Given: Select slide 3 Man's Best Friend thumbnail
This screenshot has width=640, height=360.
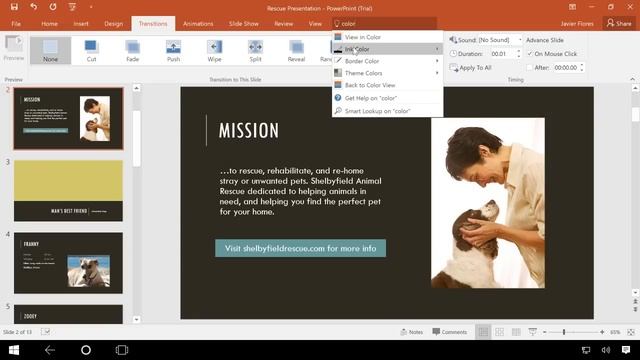Looking at the screenshot, I should [x=68, y=191].
